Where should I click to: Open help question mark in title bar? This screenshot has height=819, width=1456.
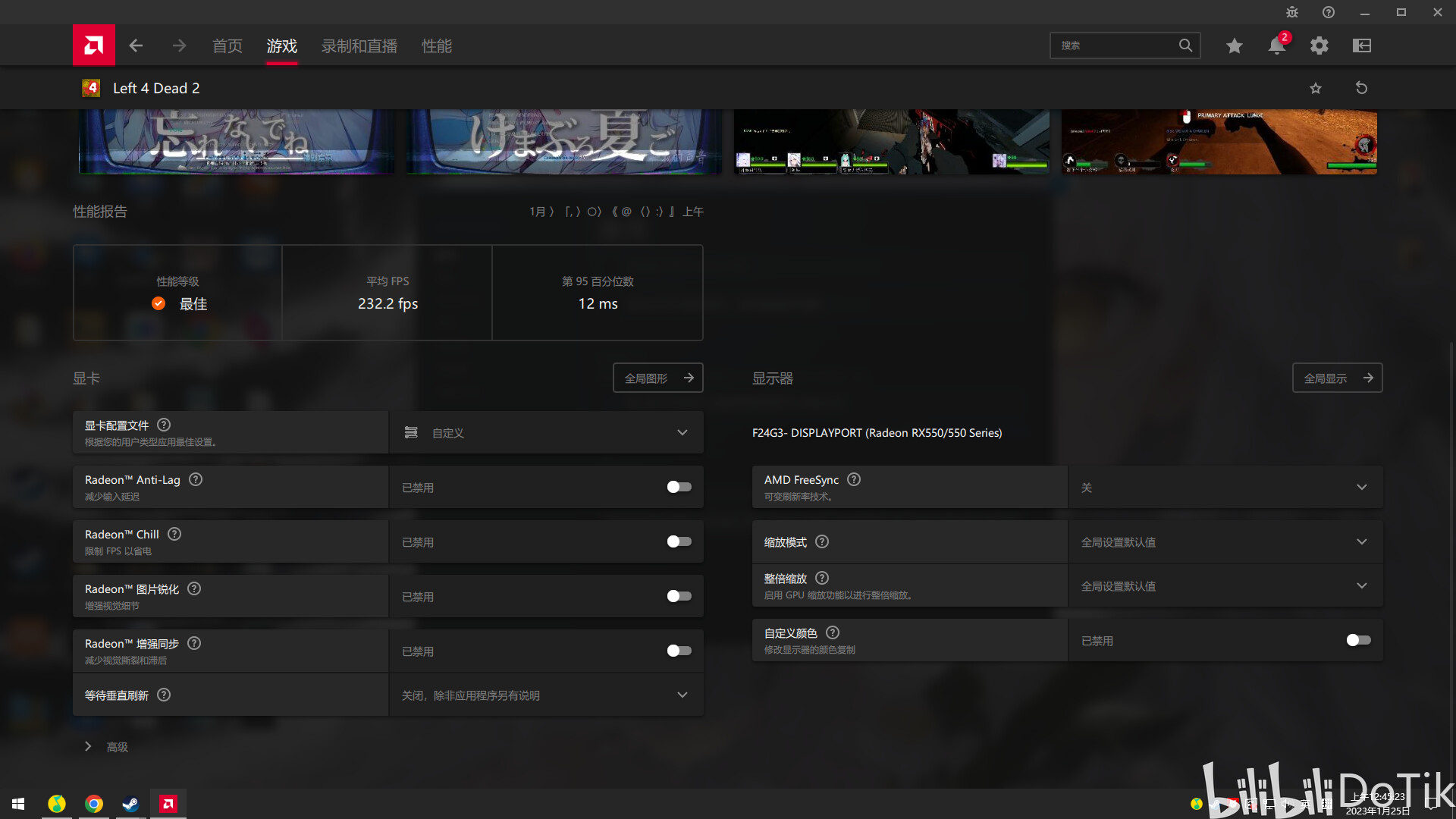coord(1329,12)
